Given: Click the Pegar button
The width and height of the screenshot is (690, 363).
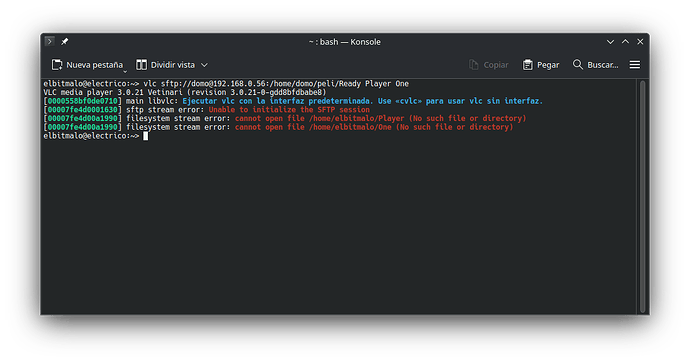Looking at the screenshot, I should tap(541, 65).
